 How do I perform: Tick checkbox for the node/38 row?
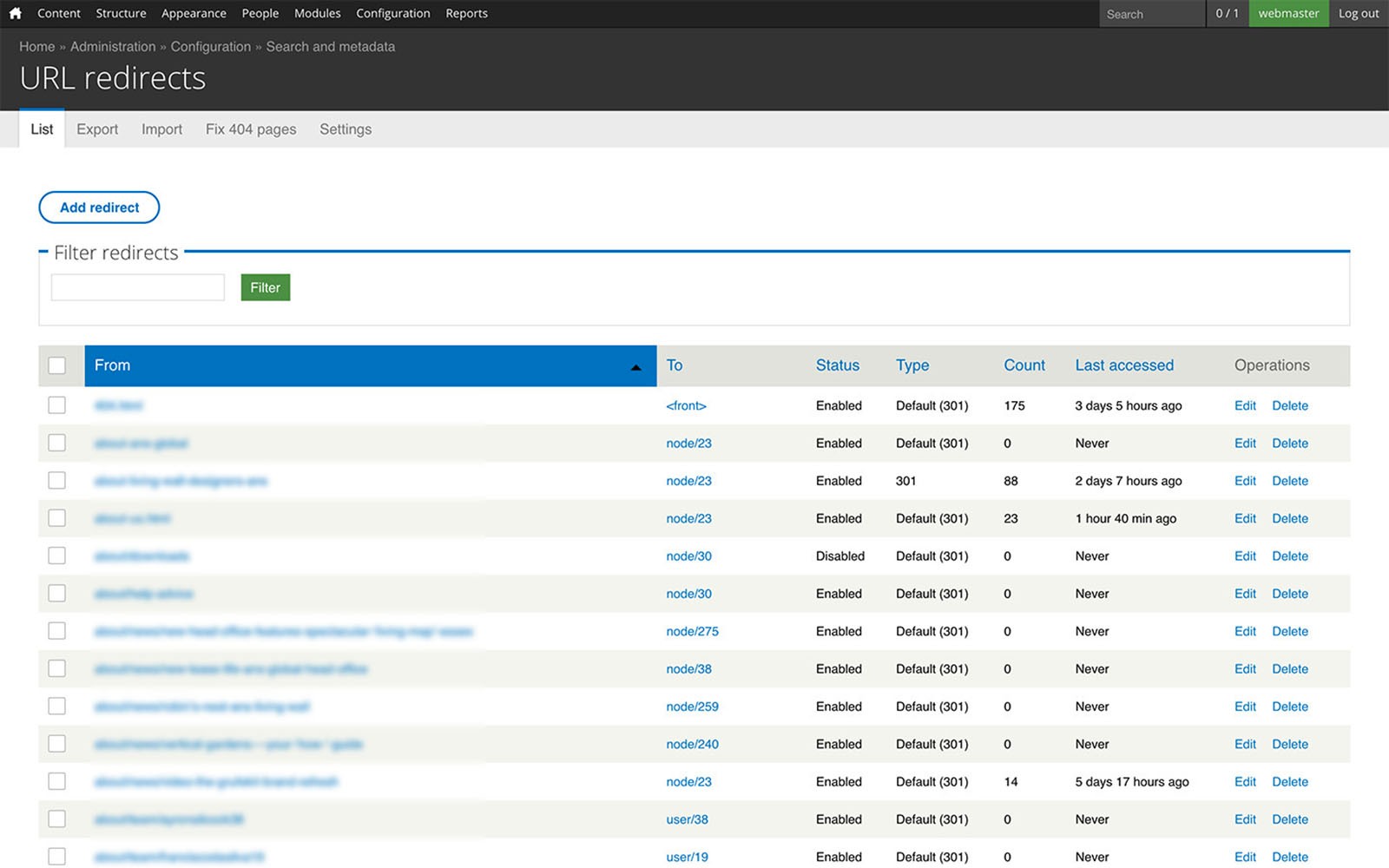click(57, 668)
